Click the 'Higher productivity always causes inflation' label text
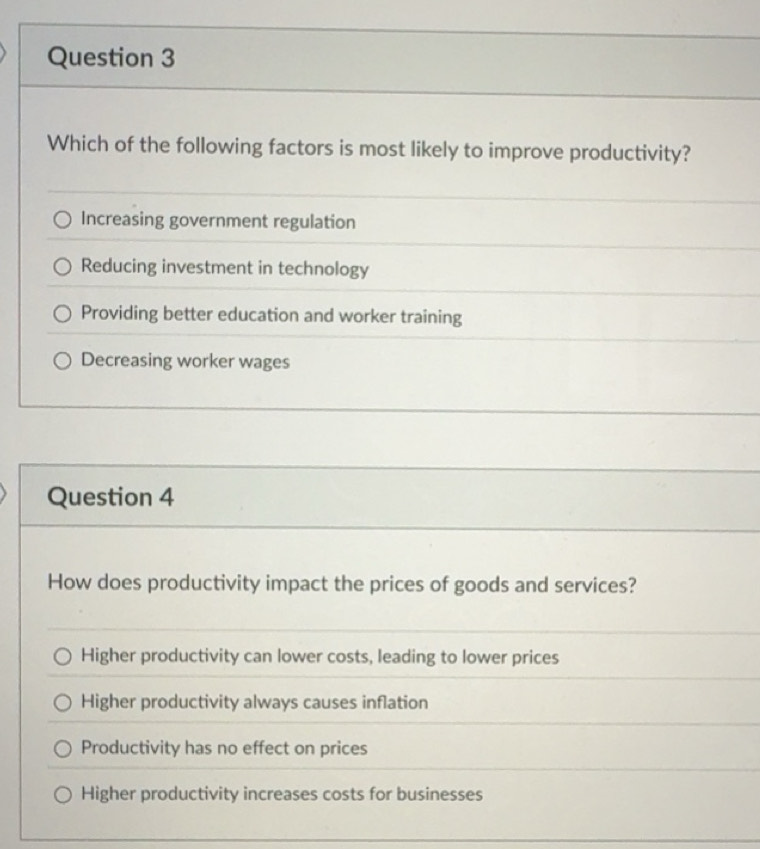Image resolution: width=760 pixels, height=849 pixels. coord(254,702)
